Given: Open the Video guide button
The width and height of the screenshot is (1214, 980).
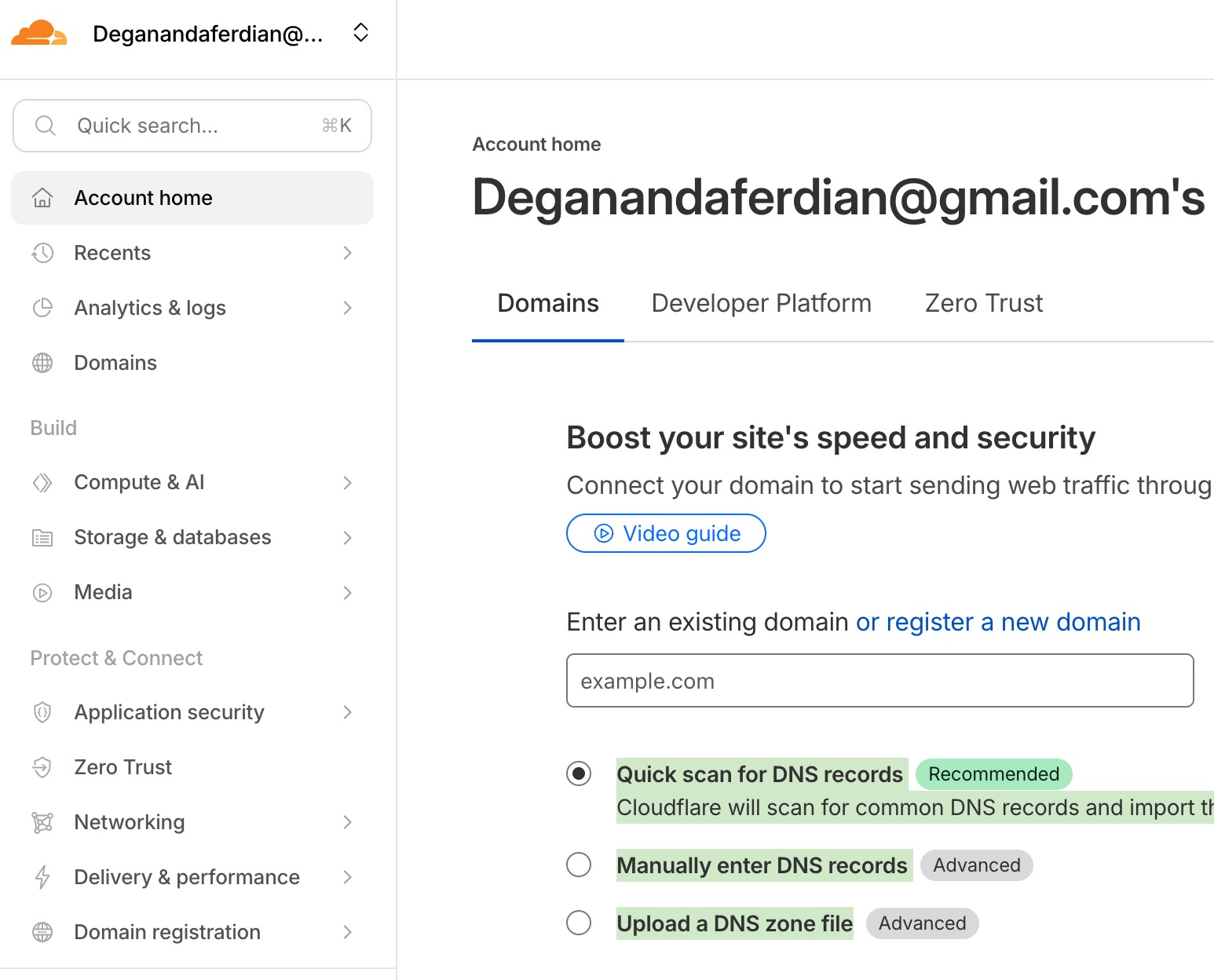Looking at the screenshot, I should click(x=666, y=534).
